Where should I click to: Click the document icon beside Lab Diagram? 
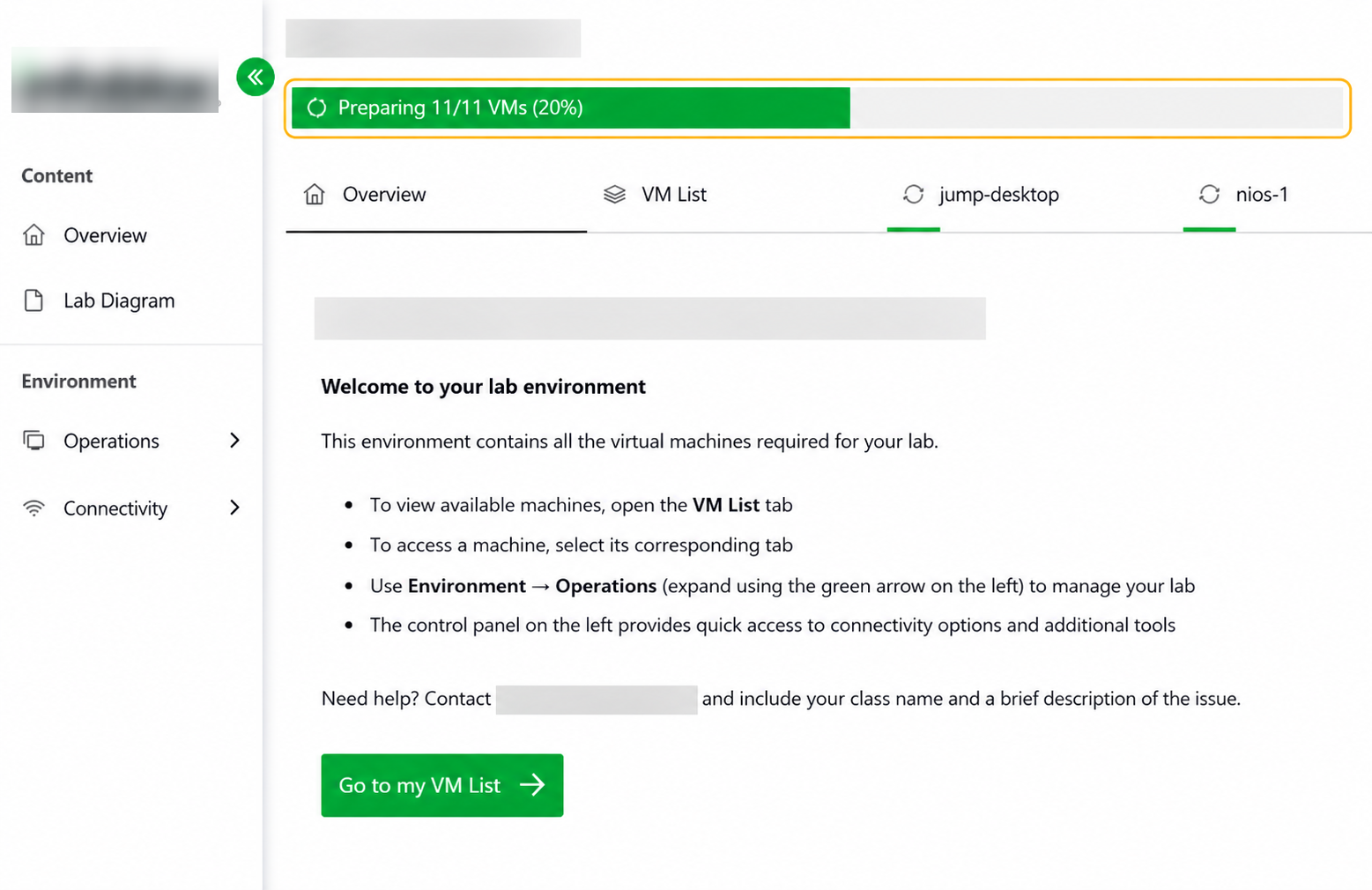click(33, 300)
